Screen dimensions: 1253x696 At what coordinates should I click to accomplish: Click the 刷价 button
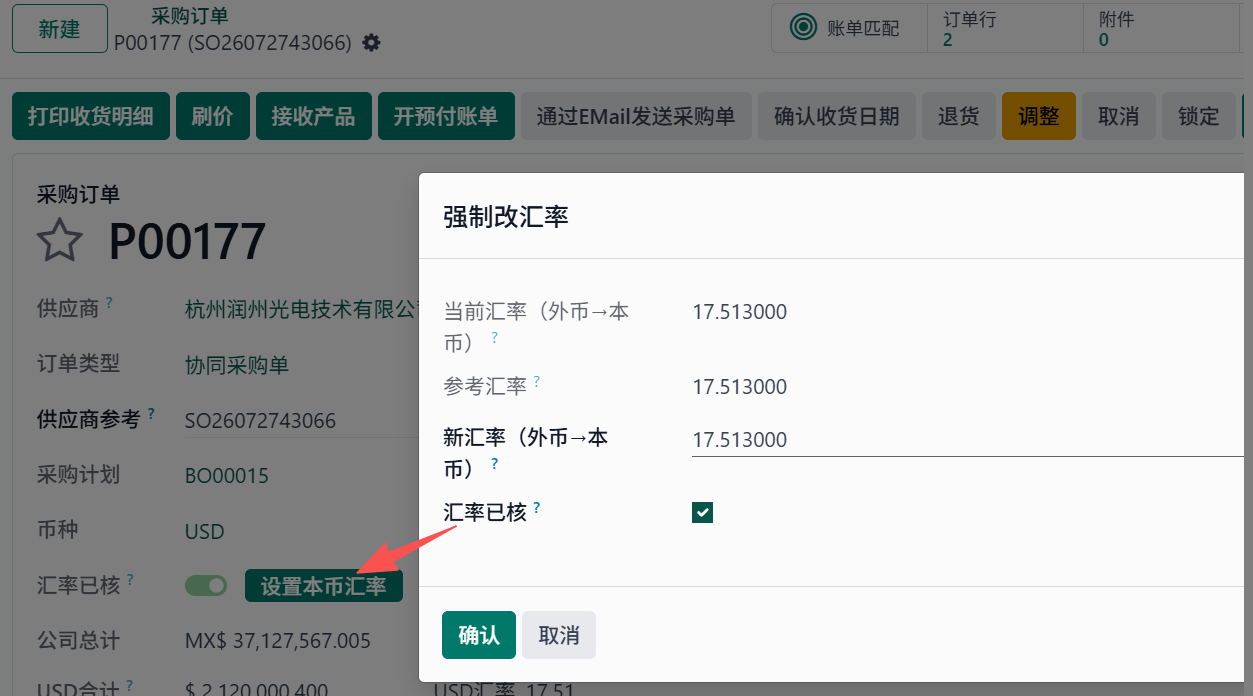pos(212,116)
